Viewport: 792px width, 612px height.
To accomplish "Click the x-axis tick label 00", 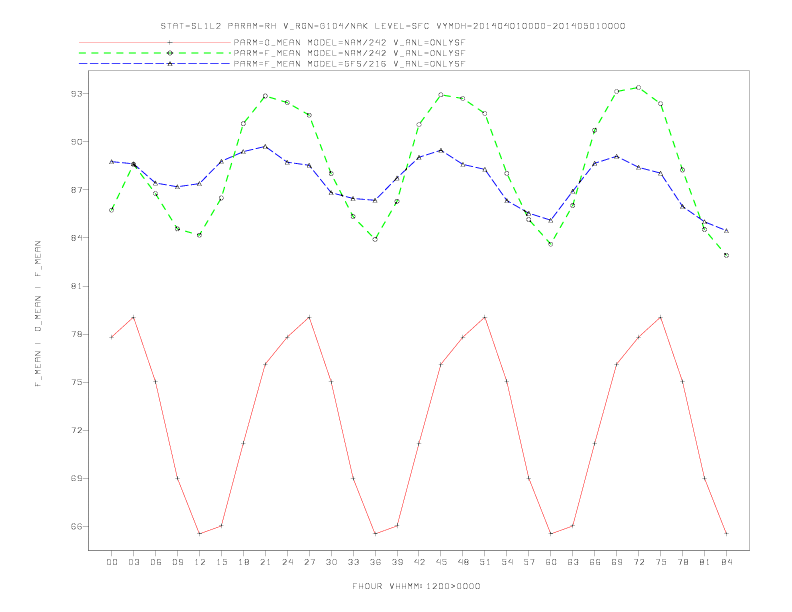I will pyautogui.click(x=112, y=562).
